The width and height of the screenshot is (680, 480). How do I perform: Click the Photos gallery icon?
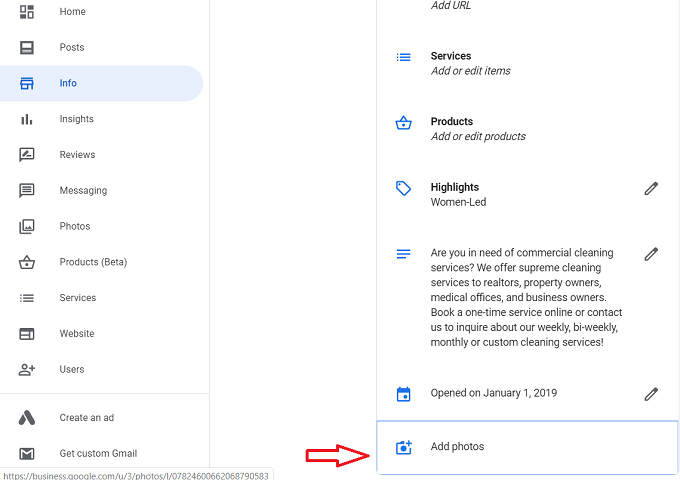(x=27, y=226)
